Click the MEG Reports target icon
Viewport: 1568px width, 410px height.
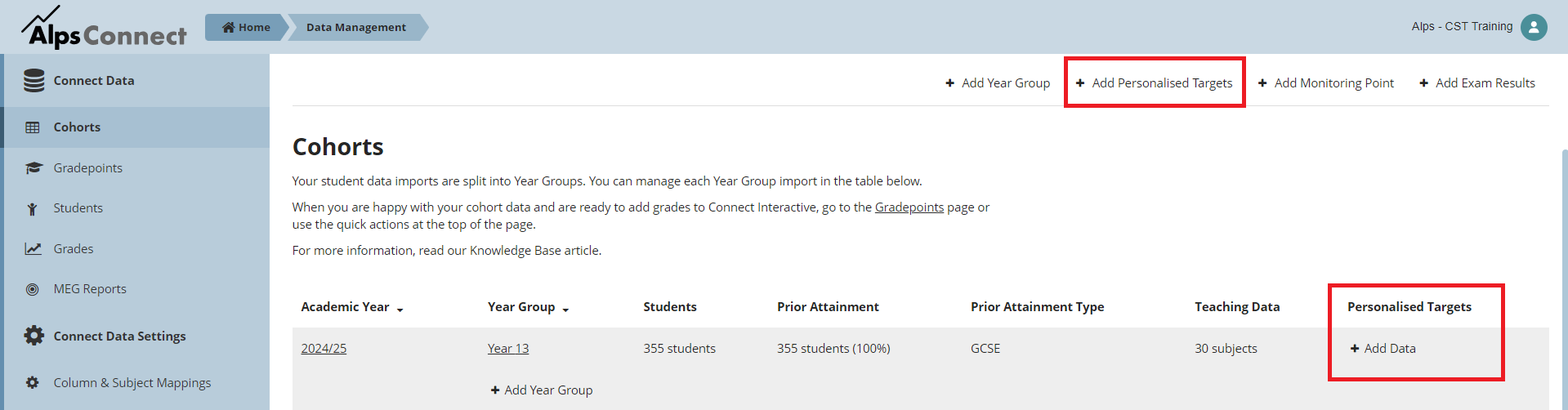pos(33,289)
